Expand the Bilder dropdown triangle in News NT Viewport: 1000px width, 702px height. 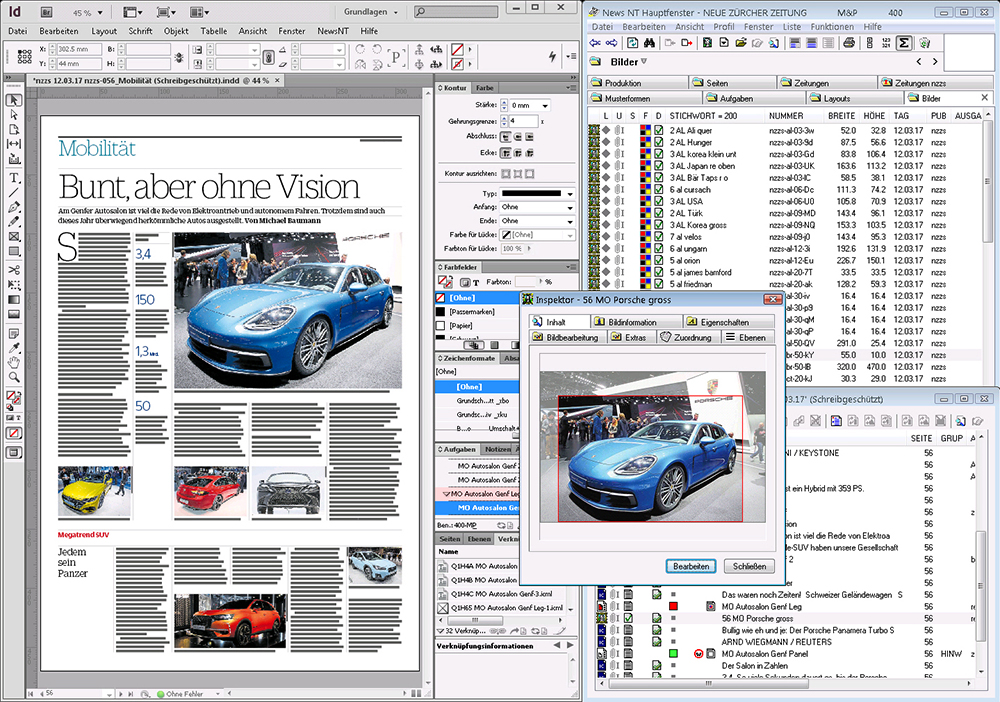pos(643,62)
